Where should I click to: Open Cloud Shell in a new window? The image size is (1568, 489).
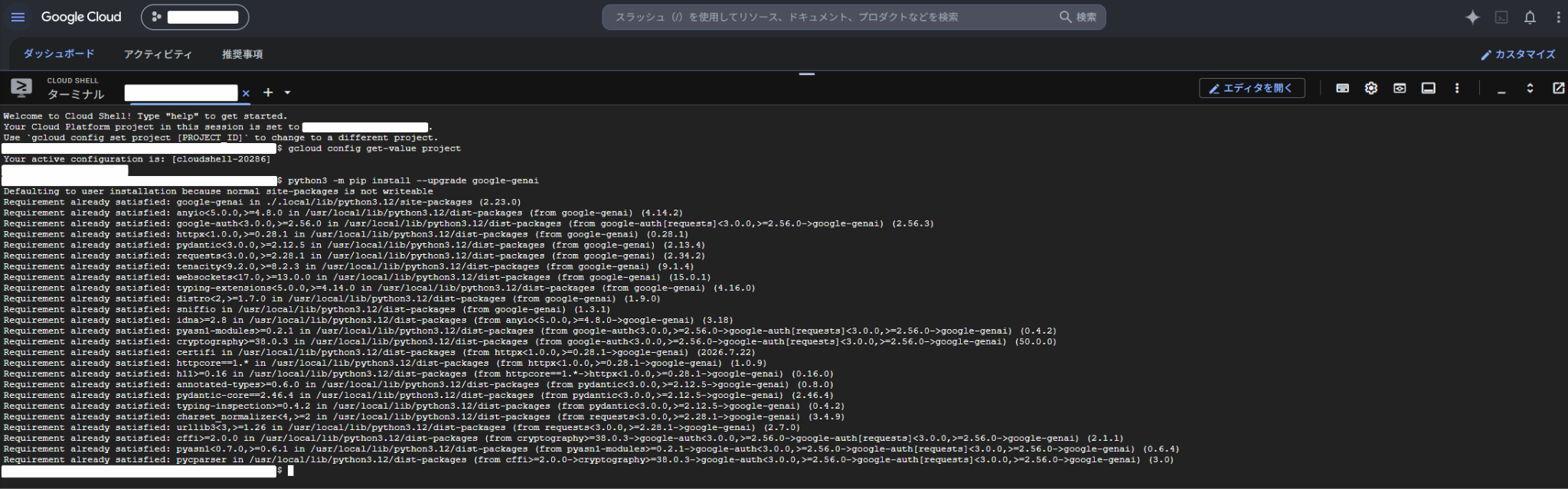[1558, 88]
